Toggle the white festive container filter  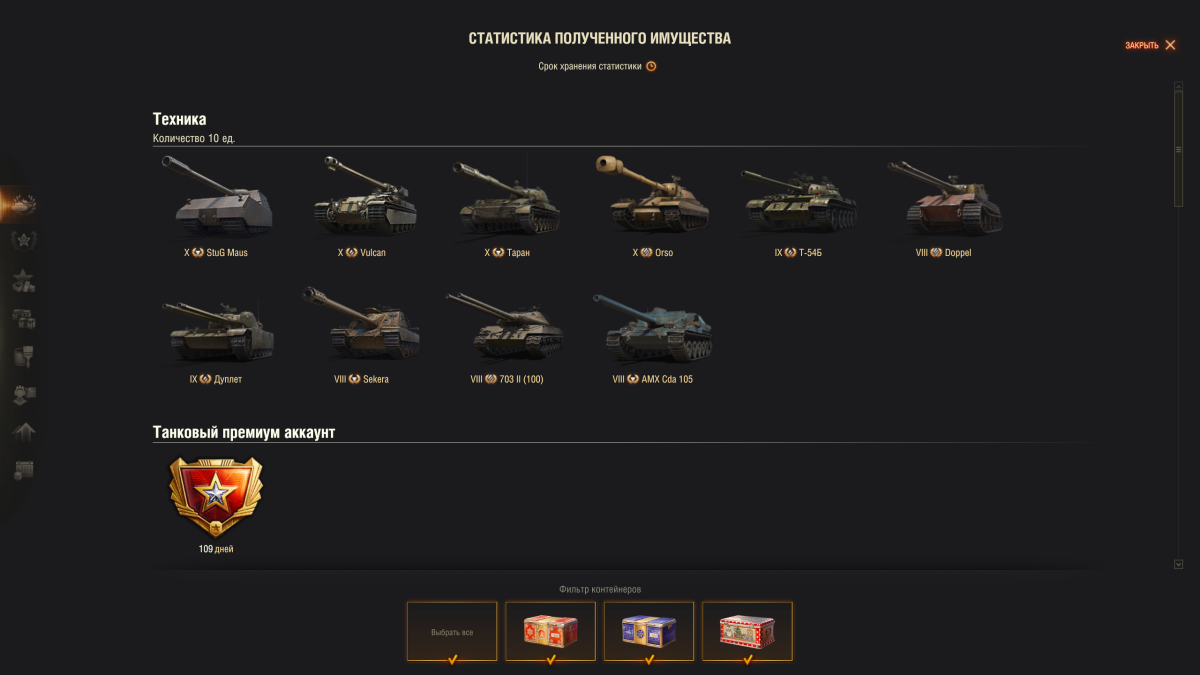(x=747, y=631)
